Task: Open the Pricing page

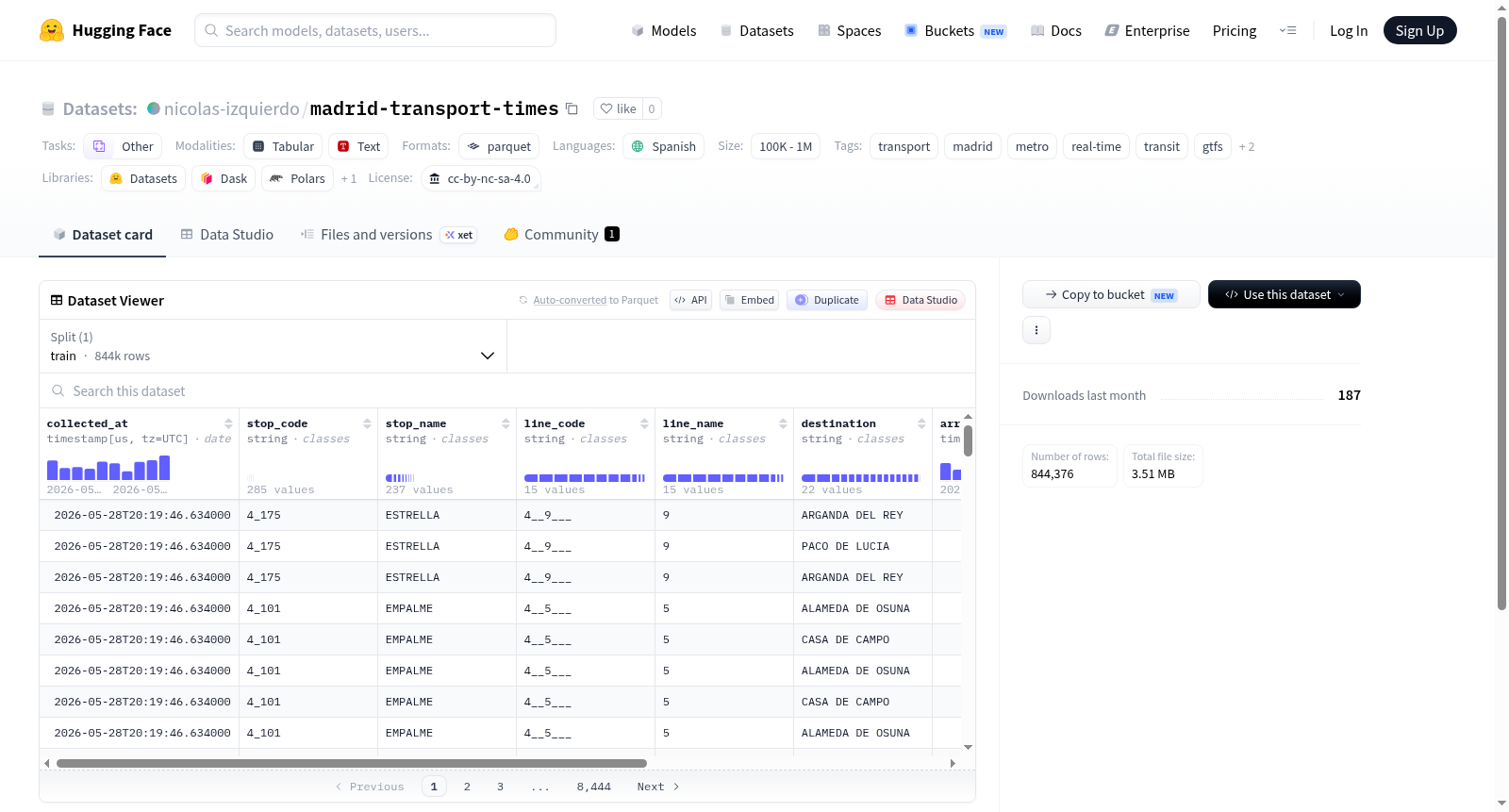Action: pyautogui.click(x=1235, y=30)
